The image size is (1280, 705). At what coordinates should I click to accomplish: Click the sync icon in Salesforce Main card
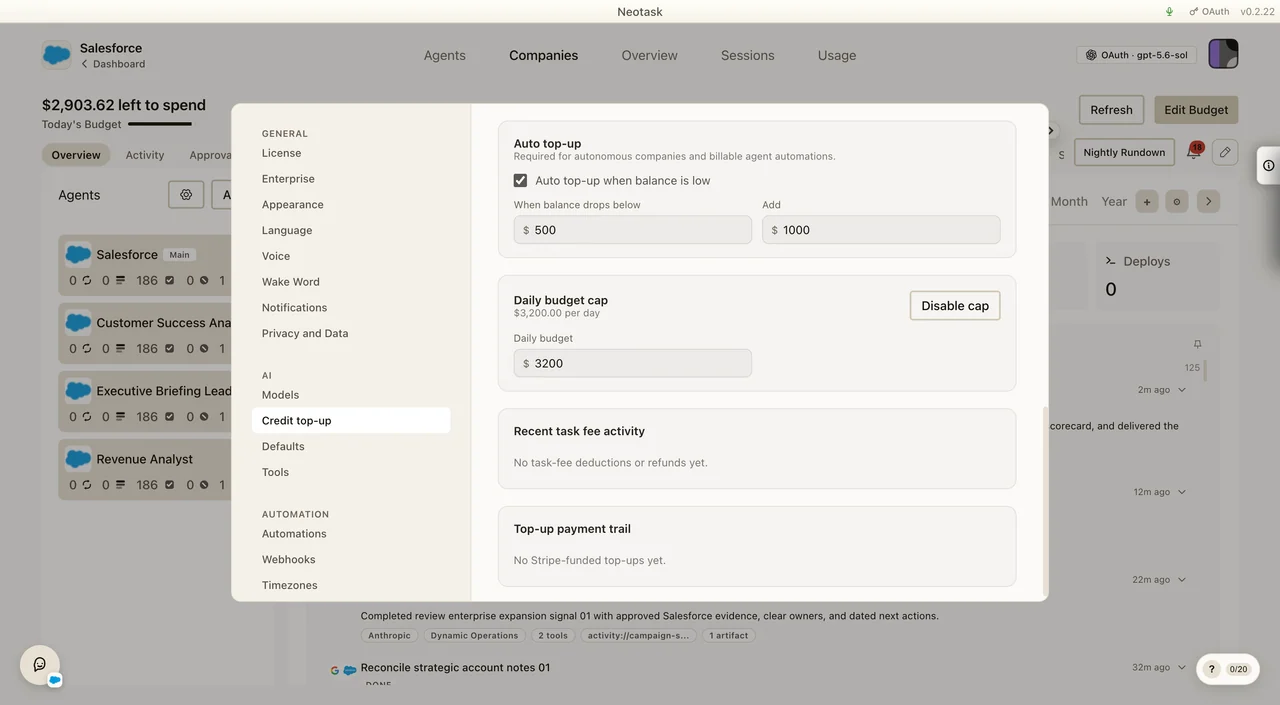tap(87, 281)
